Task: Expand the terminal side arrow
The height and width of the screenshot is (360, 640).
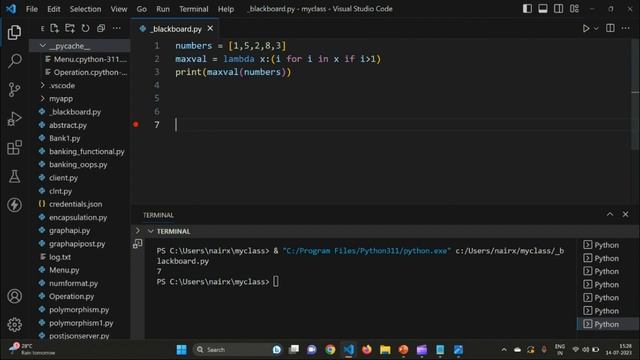Action: (138, 231)
